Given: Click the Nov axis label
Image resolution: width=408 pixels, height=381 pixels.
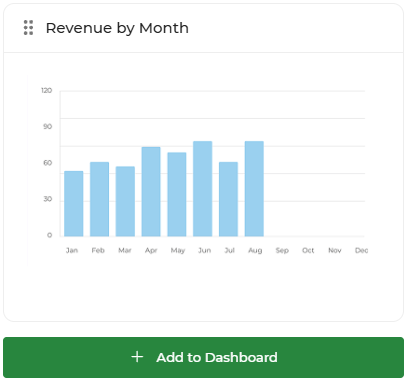Looking at the screenshot, I should 335,250.
